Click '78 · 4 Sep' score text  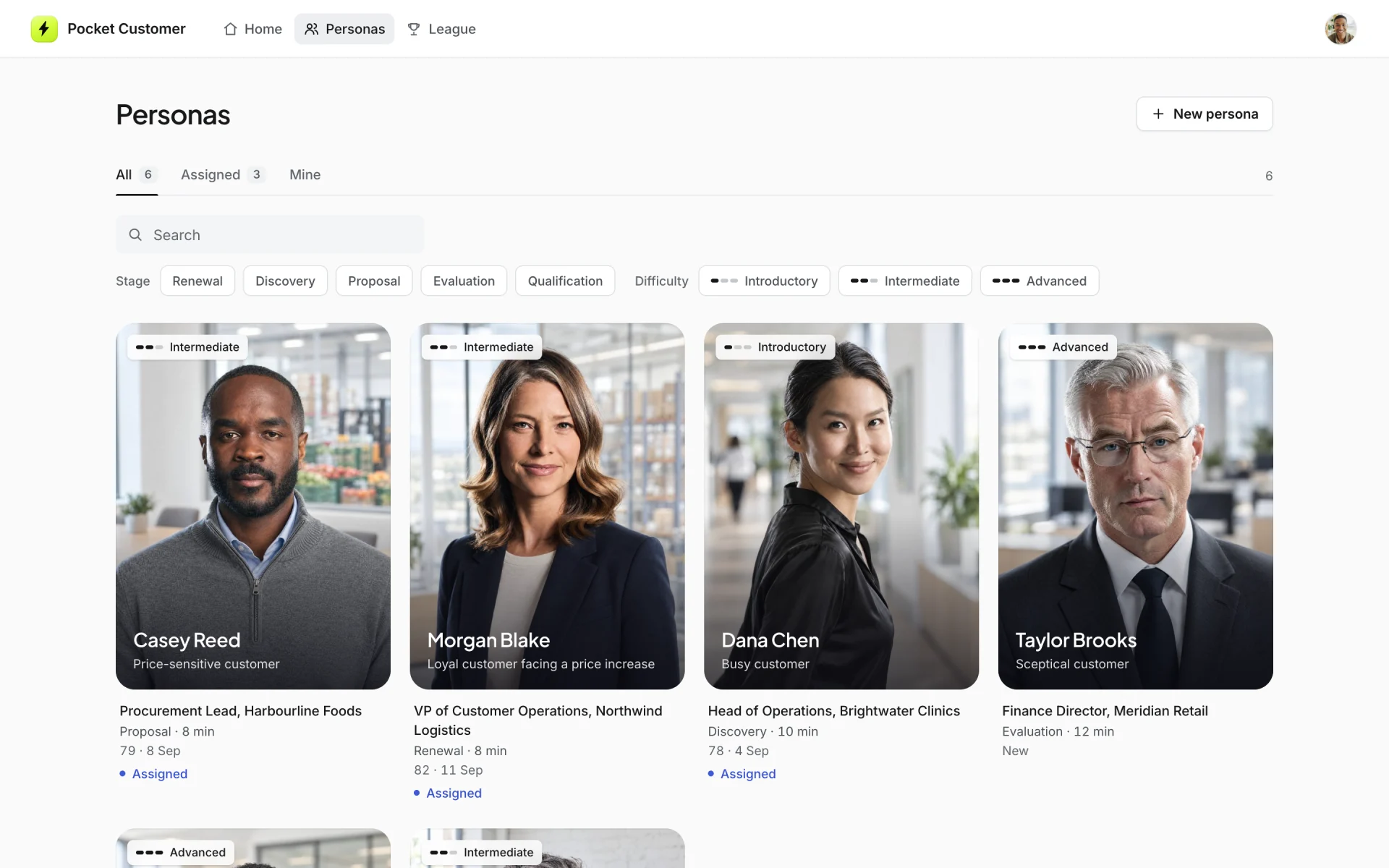coord(738,751)
